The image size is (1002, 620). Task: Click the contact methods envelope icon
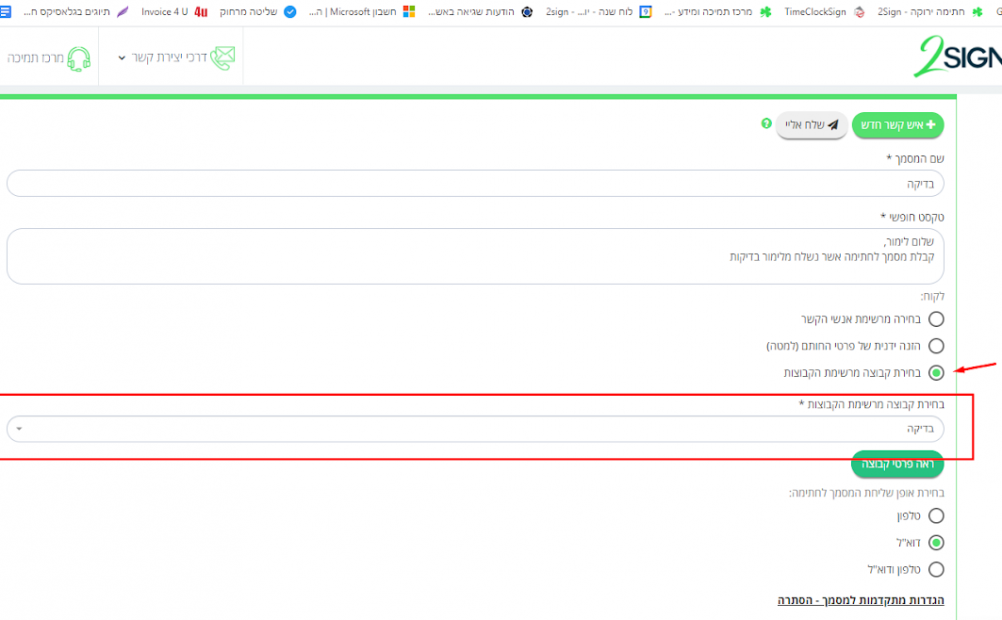click(223, 58)
